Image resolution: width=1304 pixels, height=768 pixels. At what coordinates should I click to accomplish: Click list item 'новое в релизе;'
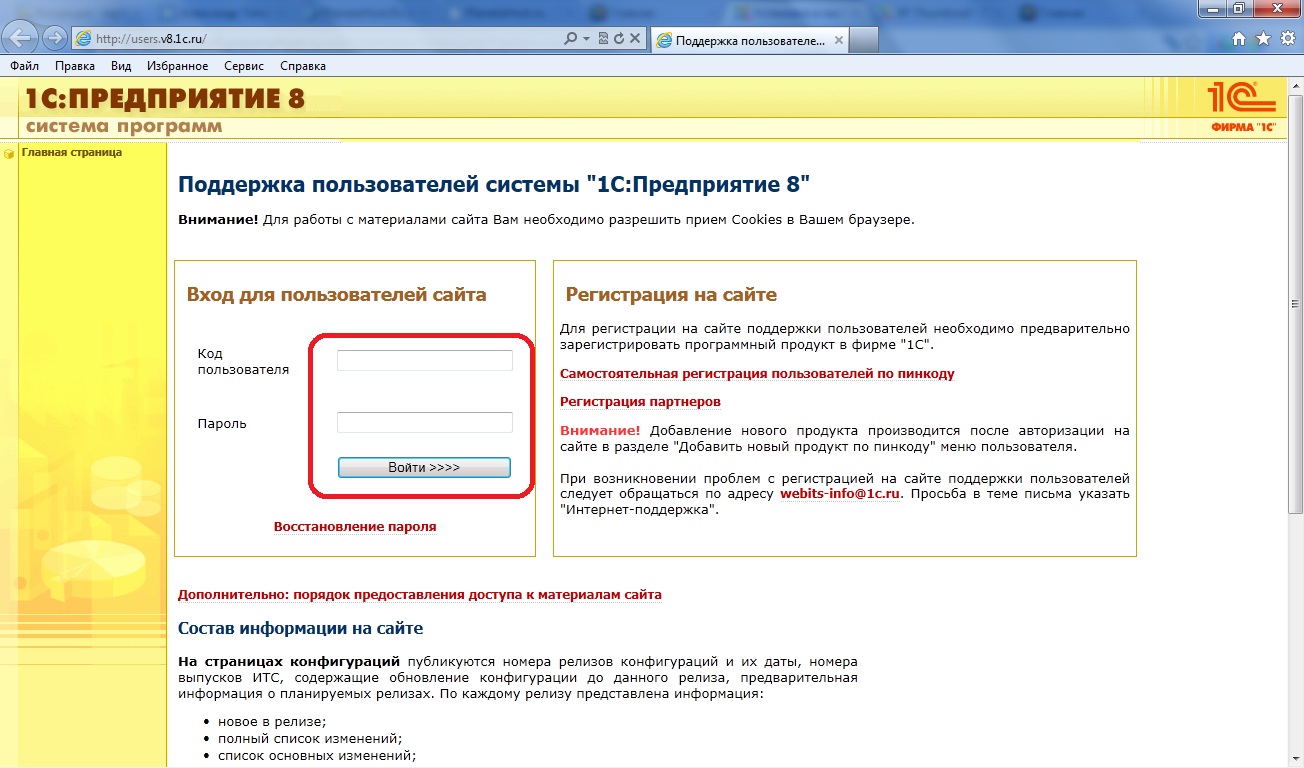coord(272,722)
